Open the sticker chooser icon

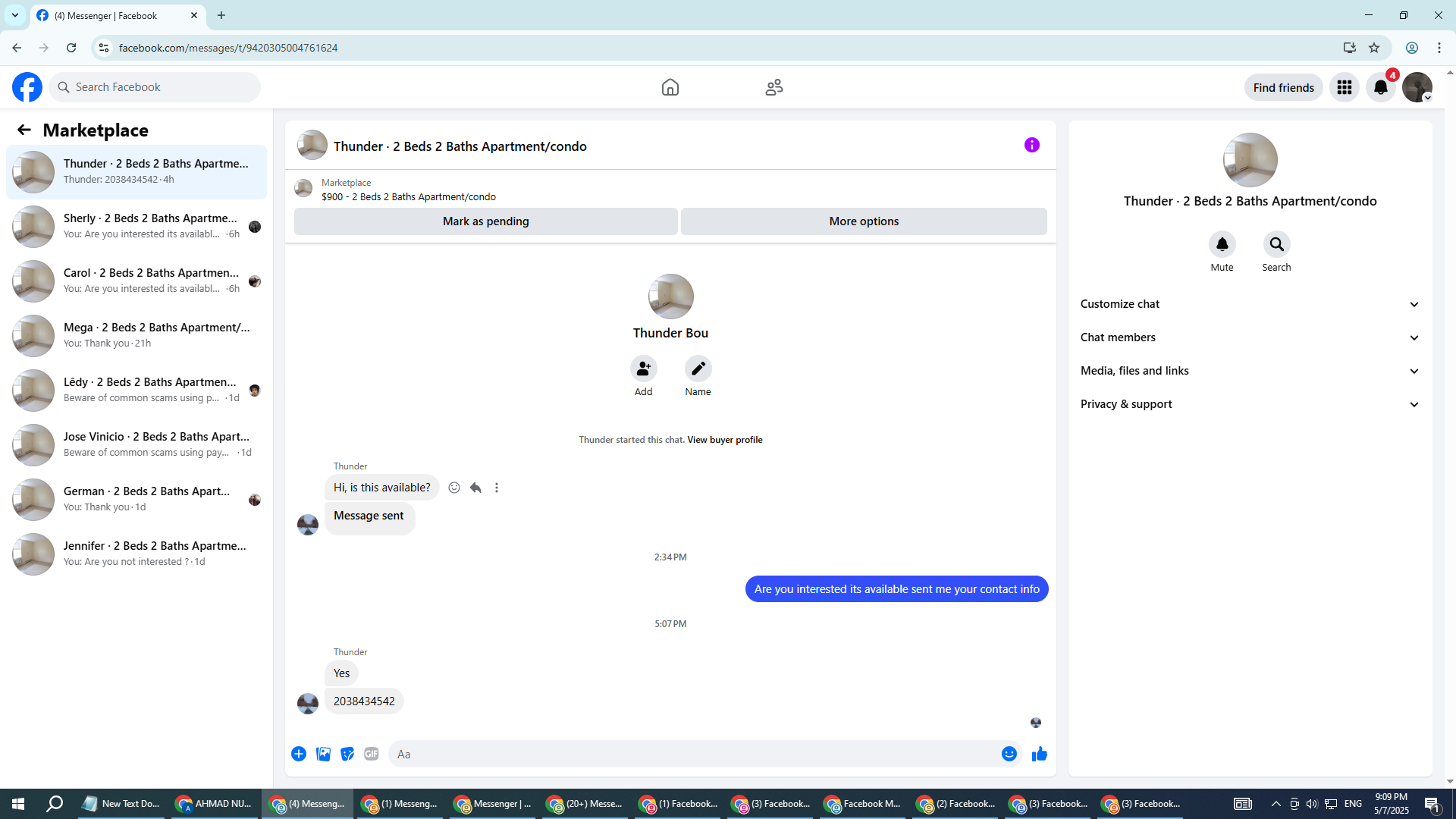click(347, 754)
